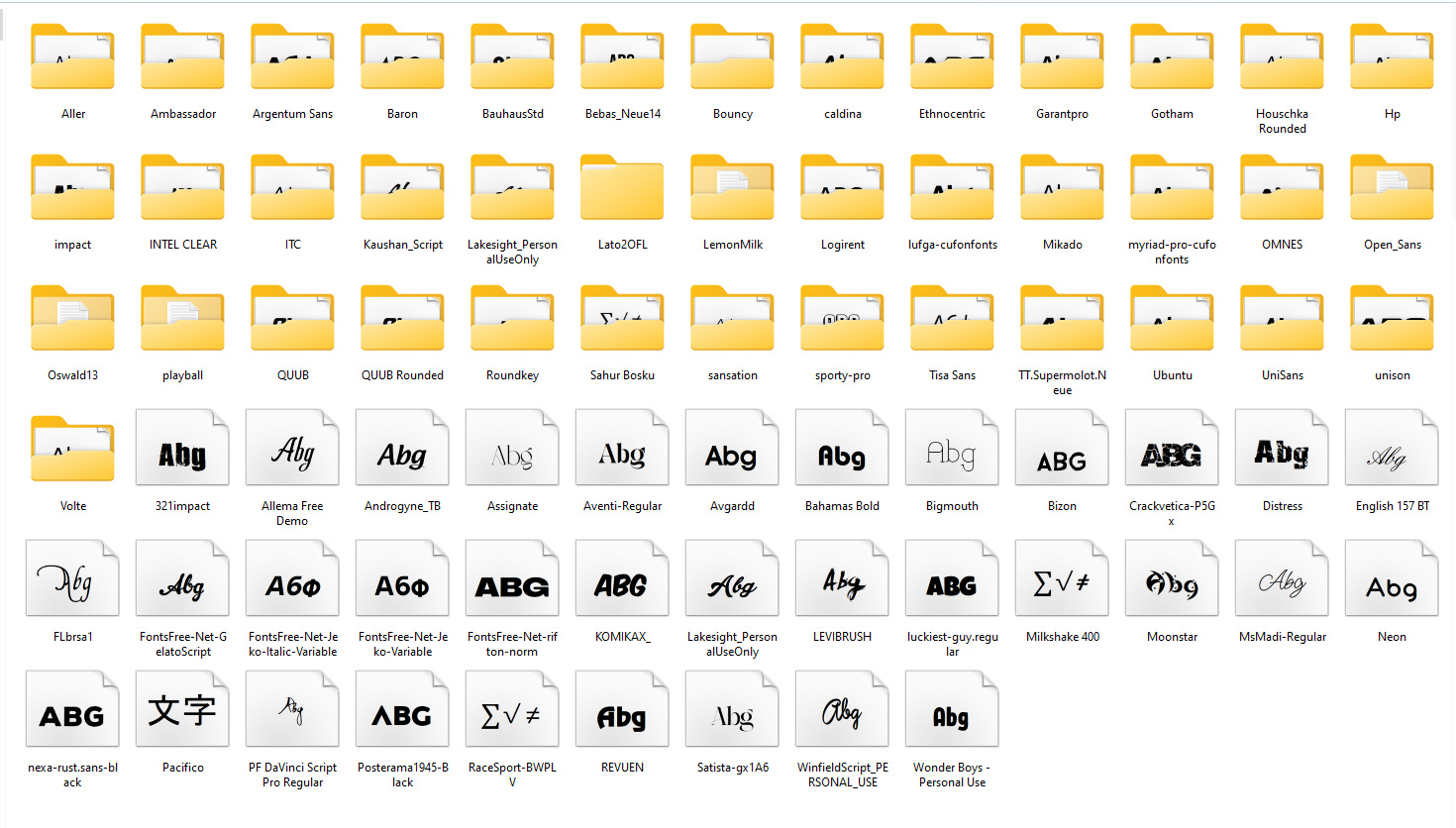The height and width of the screenshot is (828, 1456).
Task: Click the Milkshake 400 font file icon
Action: pos(1062,578)
